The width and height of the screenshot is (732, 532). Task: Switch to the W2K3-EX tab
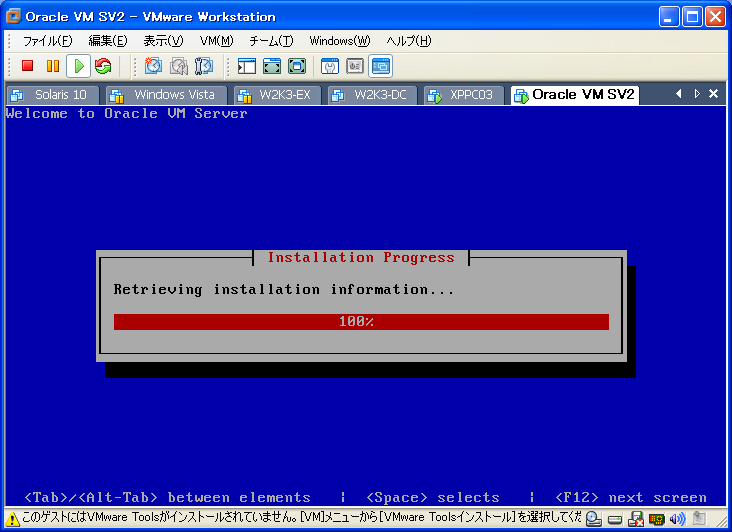click(x=277, y=95)
